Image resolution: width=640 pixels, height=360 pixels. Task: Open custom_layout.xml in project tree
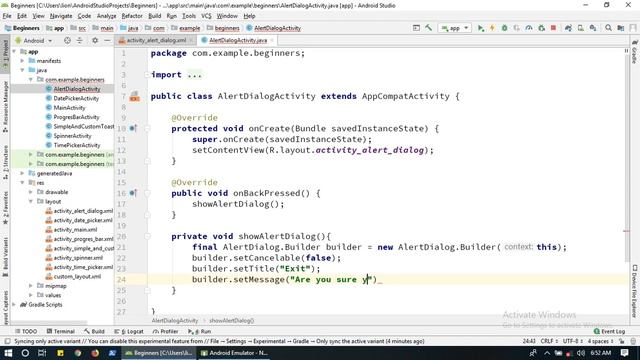pyautogui.click(x=77, y=276)
